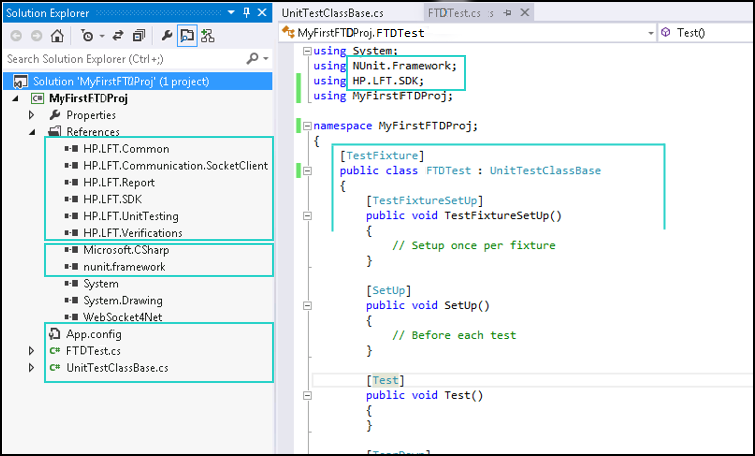Click the Home icon in Solution Explorer
The image size is (755, 456).
(57, 36)
